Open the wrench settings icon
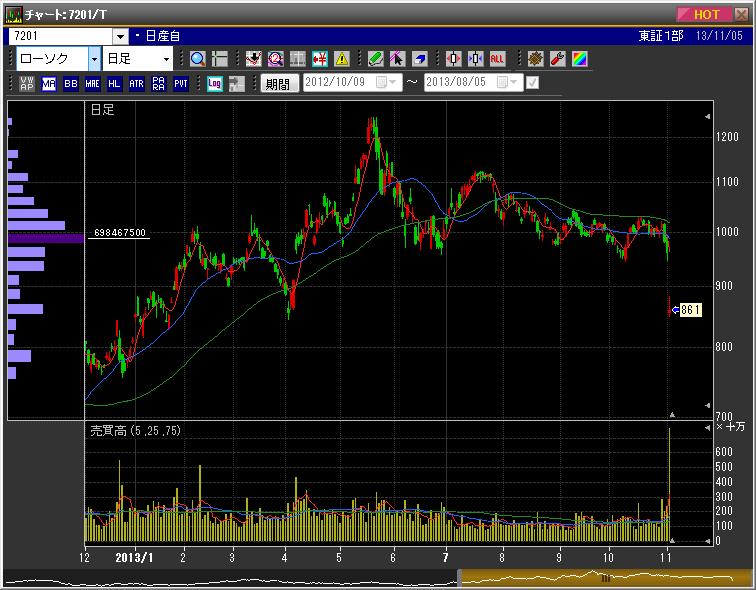 558,59
